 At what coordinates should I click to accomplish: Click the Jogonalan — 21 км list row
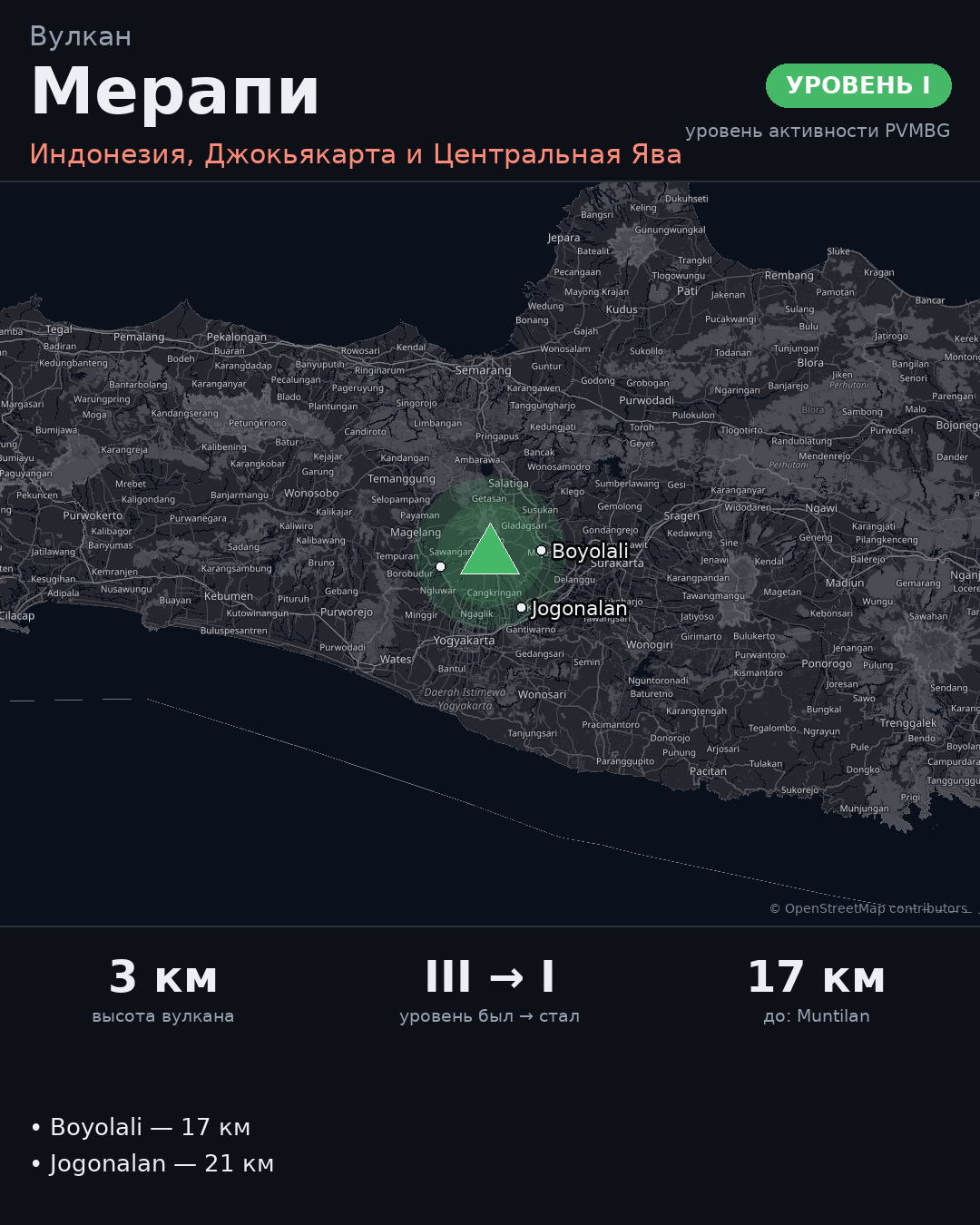click(152, 1163)
